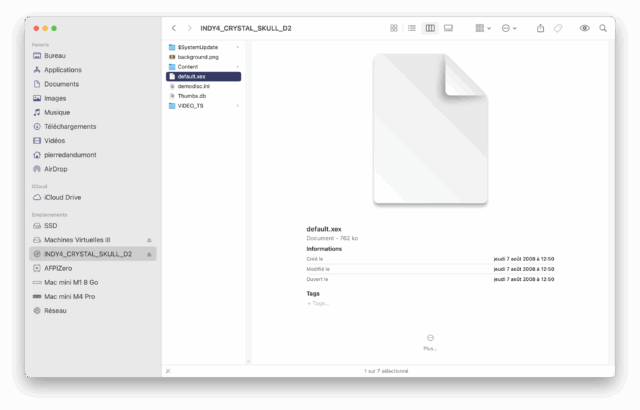The width and height of the screenshot is (640, 410).
Task: Open the ellipsis action menu
Action: [x=509, y=28]
